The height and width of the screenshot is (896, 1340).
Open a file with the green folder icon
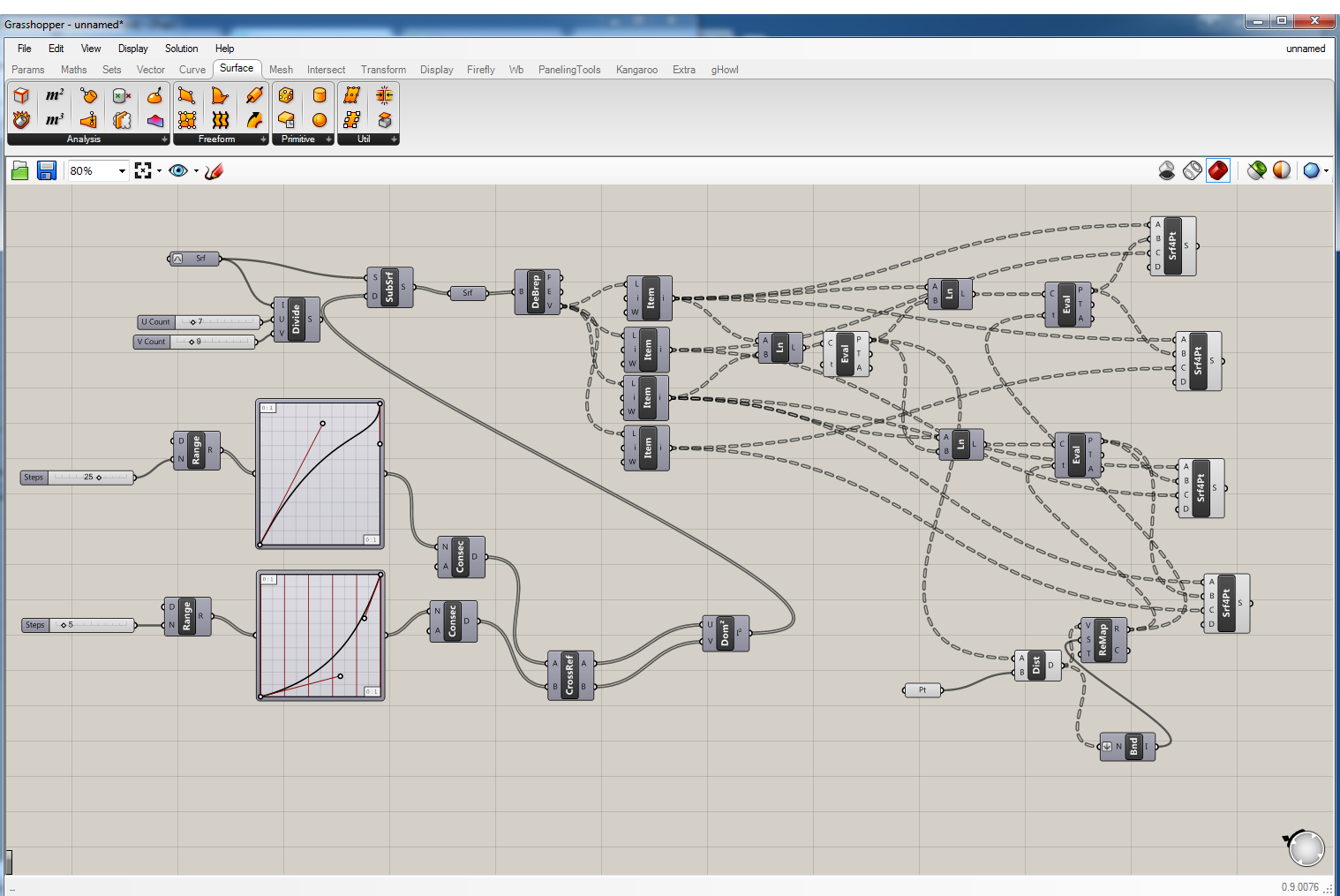click(x=20, y=170)
